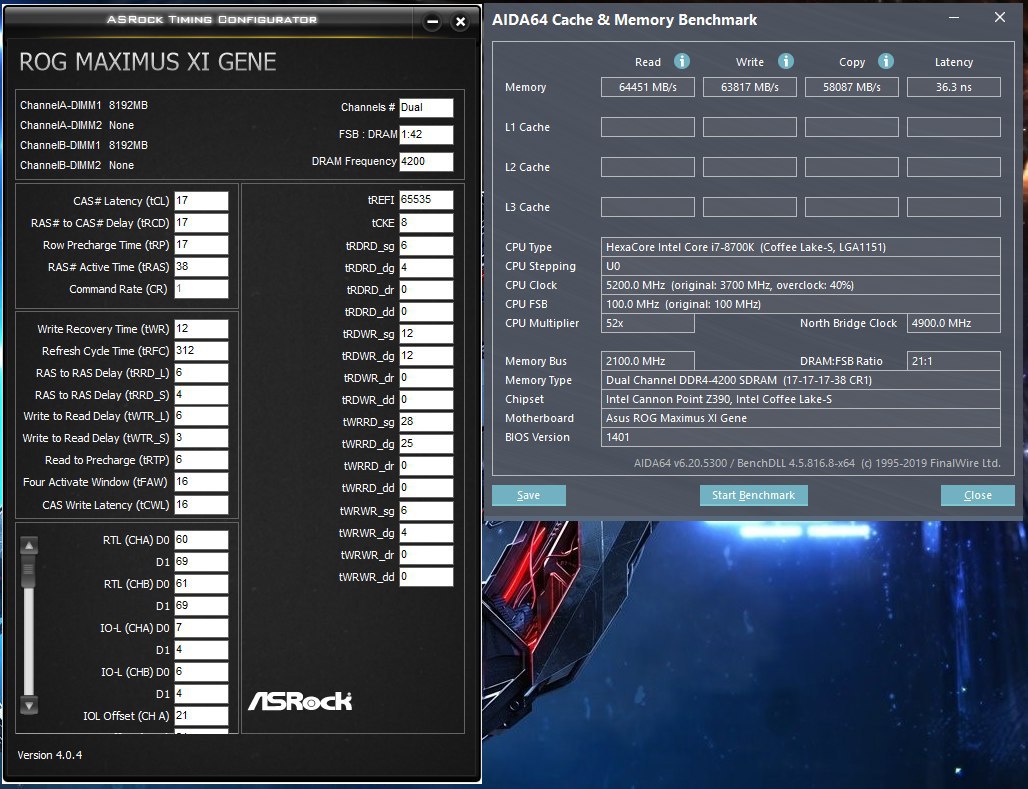
Task: Click the CPU Type value in AIDA64
Action: 801,247
